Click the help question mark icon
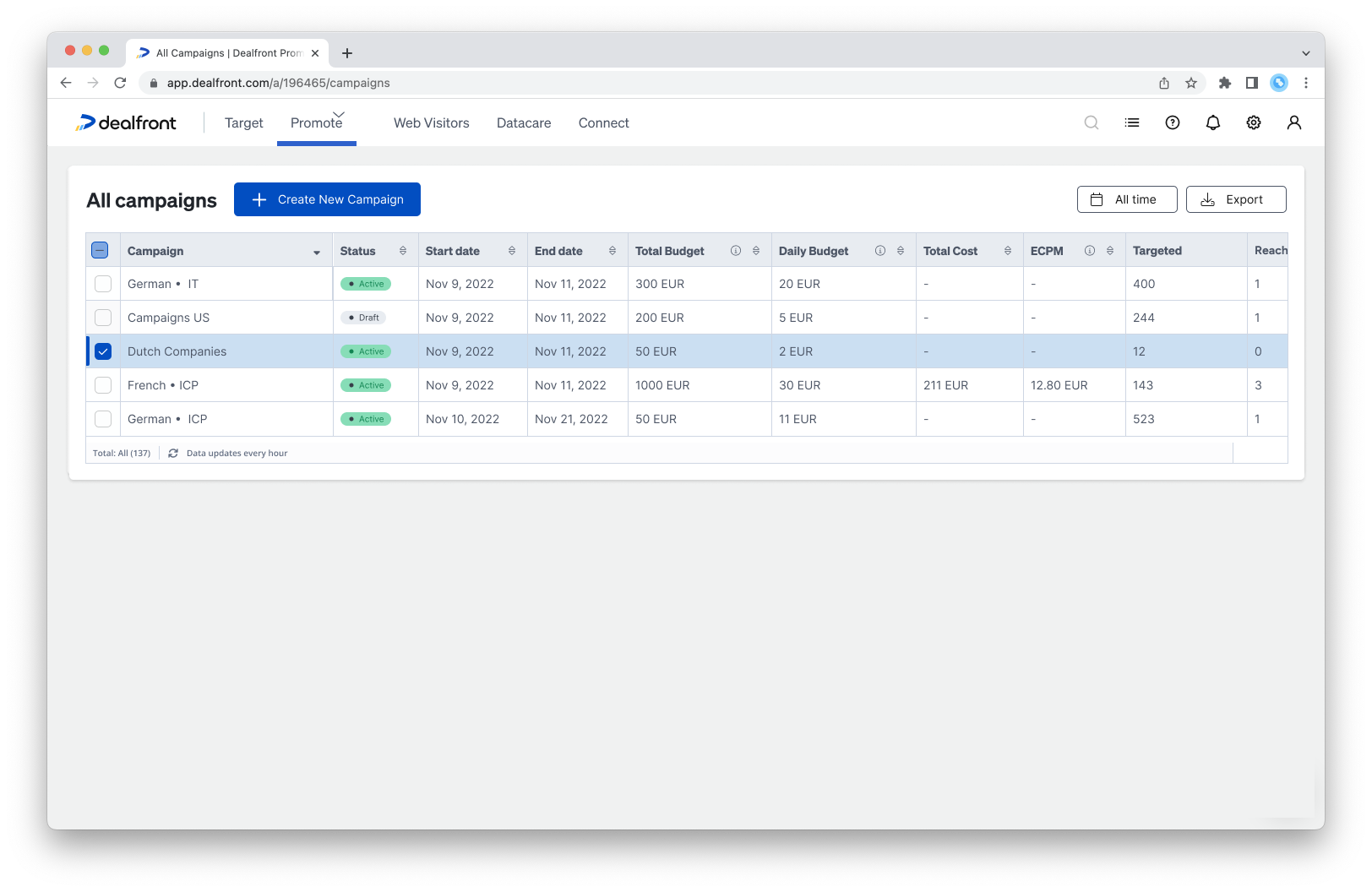This screenshot has height=892, width=1372. (1173, 123)
